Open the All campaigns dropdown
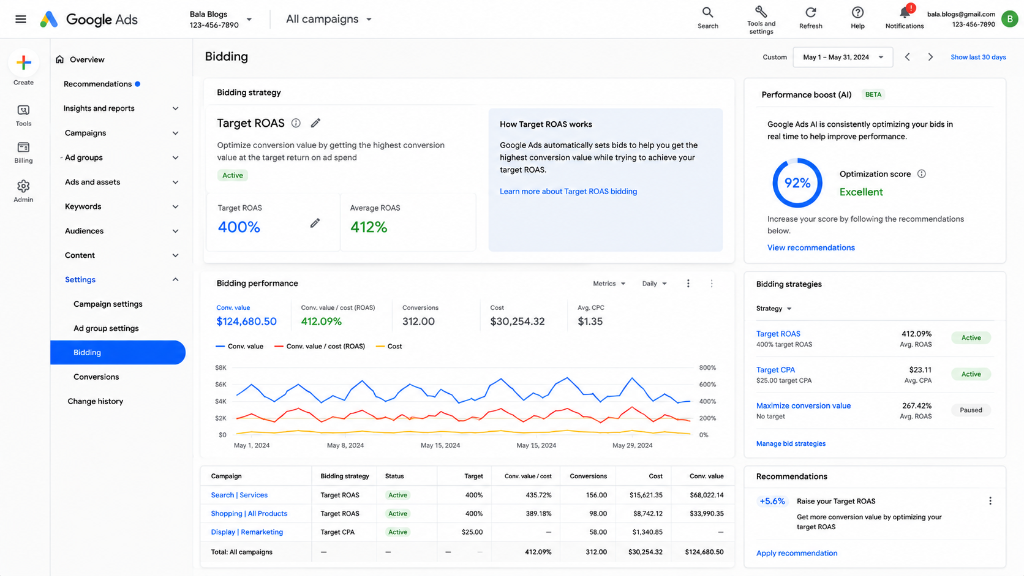The height and width of the screenshot is (576, 1024). (x=328, y=20)
